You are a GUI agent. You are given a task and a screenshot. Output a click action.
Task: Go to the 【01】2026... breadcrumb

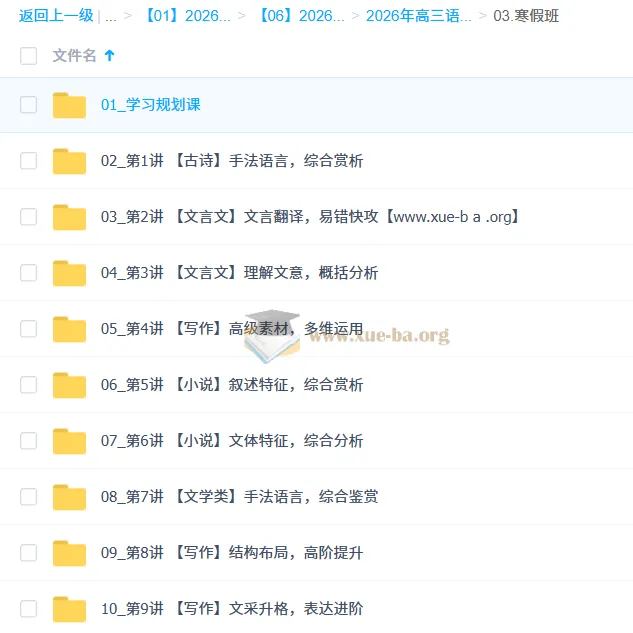pyautogui.click(x=187, y=16)
